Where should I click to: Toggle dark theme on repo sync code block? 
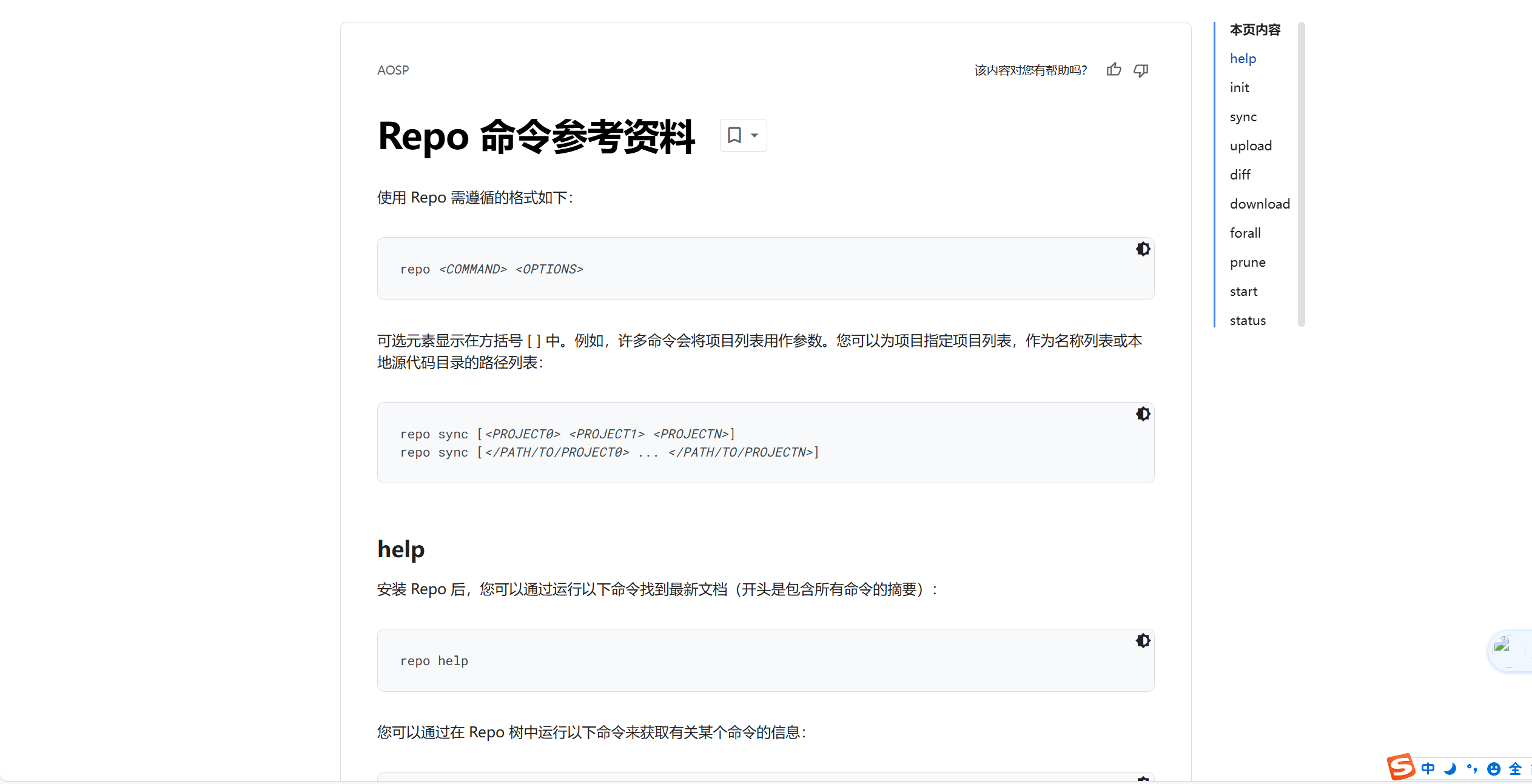tap(1143, 414)
